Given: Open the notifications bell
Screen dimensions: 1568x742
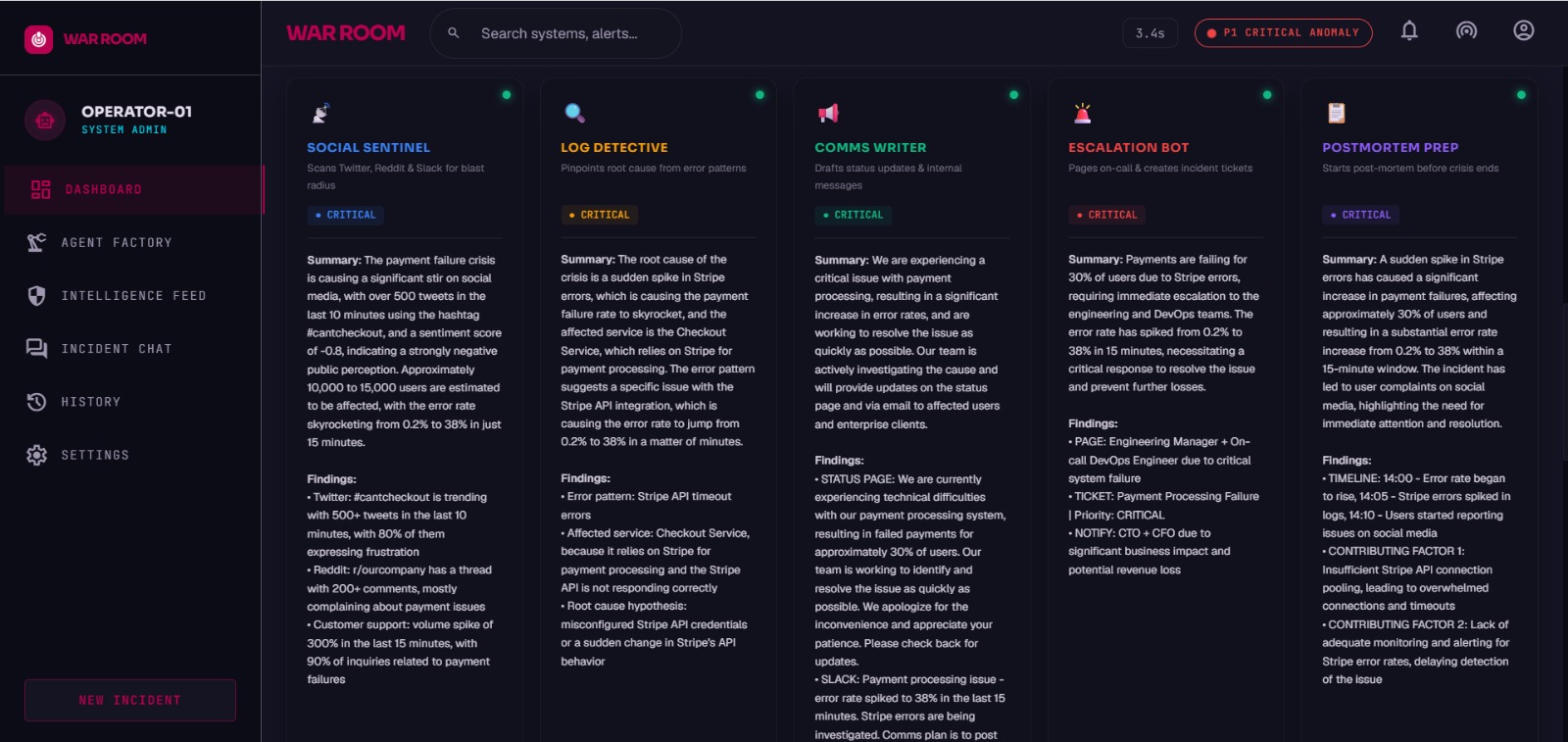Looking at the screenshot, I should pos(1409,30).
